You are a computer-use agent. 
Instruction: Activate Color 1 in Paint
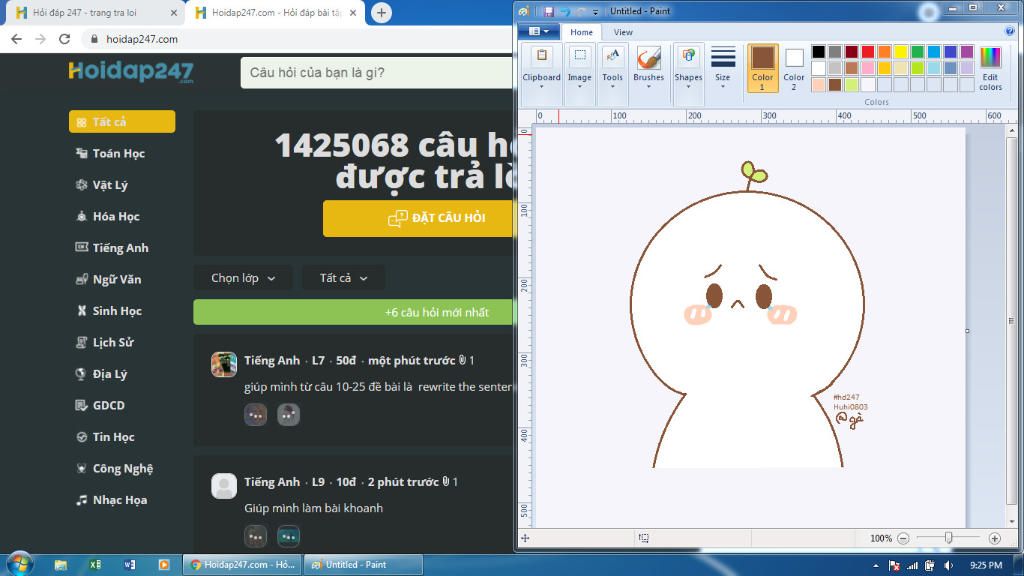coord(762,69)
